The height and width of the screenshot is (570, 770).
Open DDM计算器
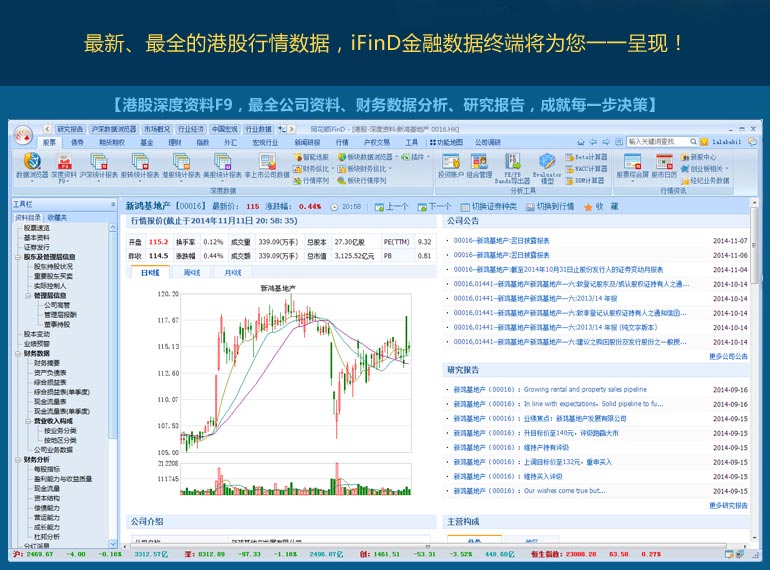pos(585,181)
